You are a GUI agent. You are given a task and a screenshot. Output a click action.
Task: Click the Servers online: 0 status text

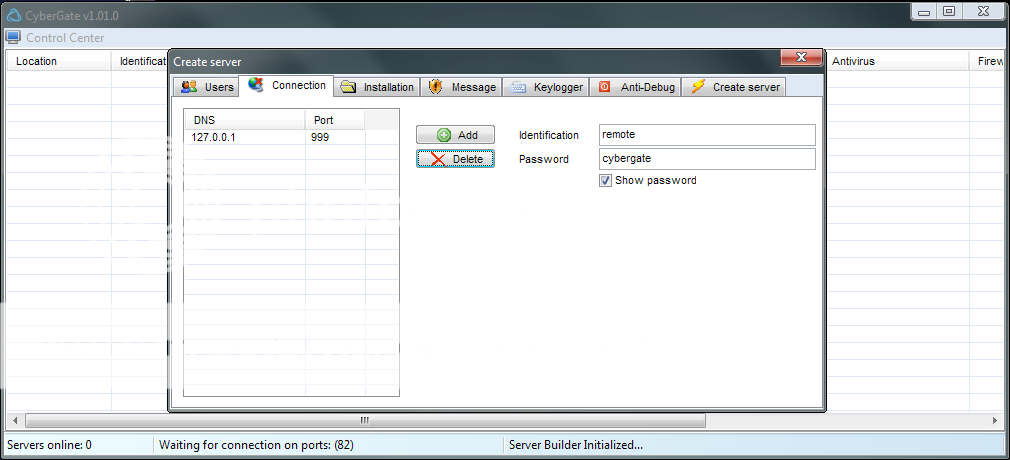(x=50, y=445)
